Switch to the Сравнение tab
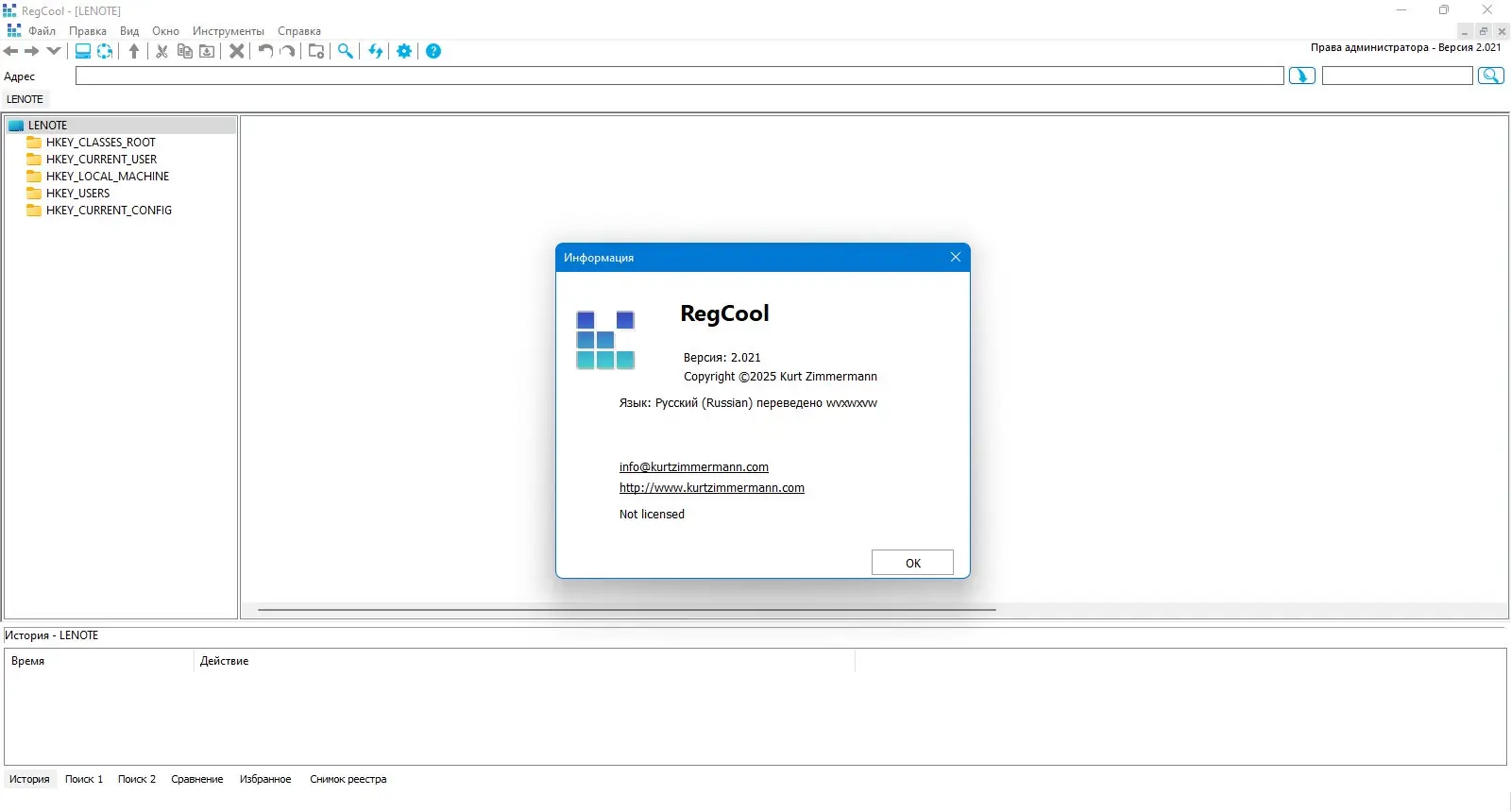1511x812 pixels. 197,779
